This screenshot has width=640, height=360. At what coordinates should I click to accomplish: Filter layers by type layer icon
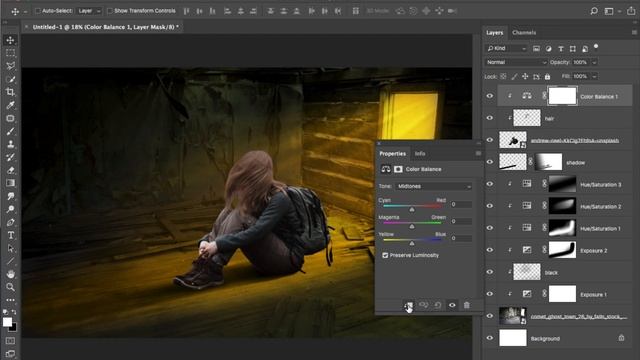tap(561, 49)
